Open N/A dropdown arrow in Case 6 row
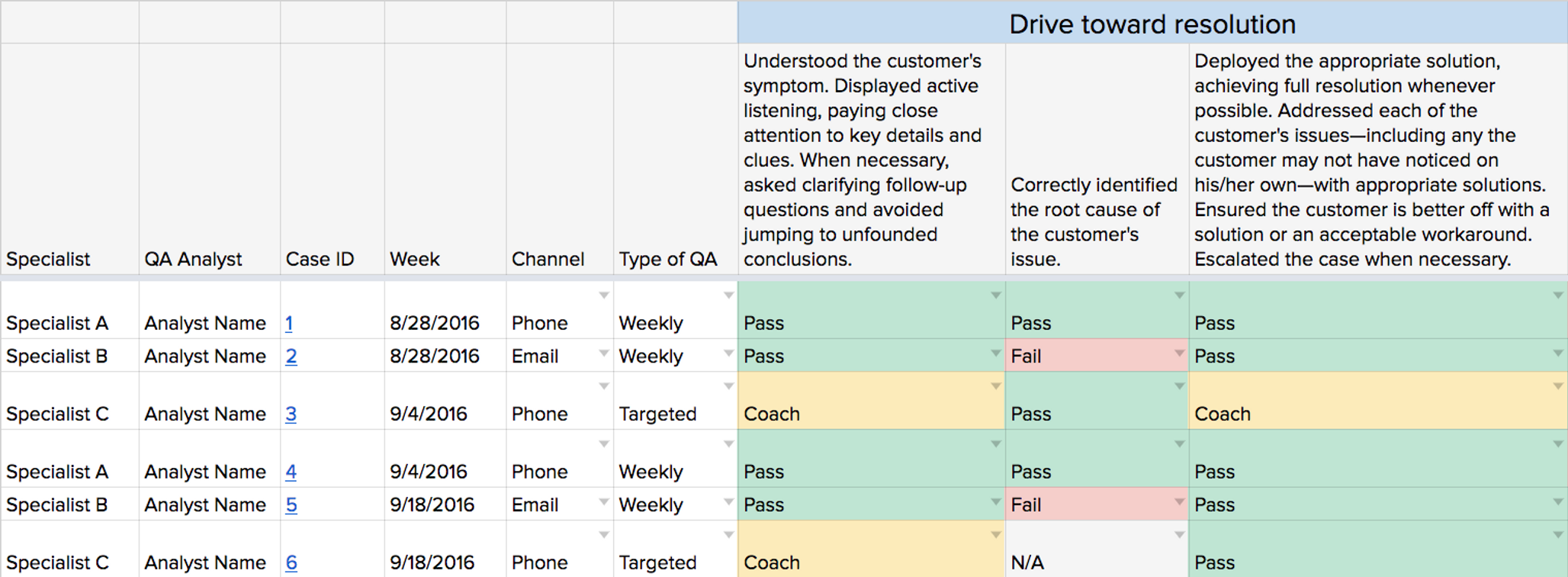 click(x=1179, y=535)
